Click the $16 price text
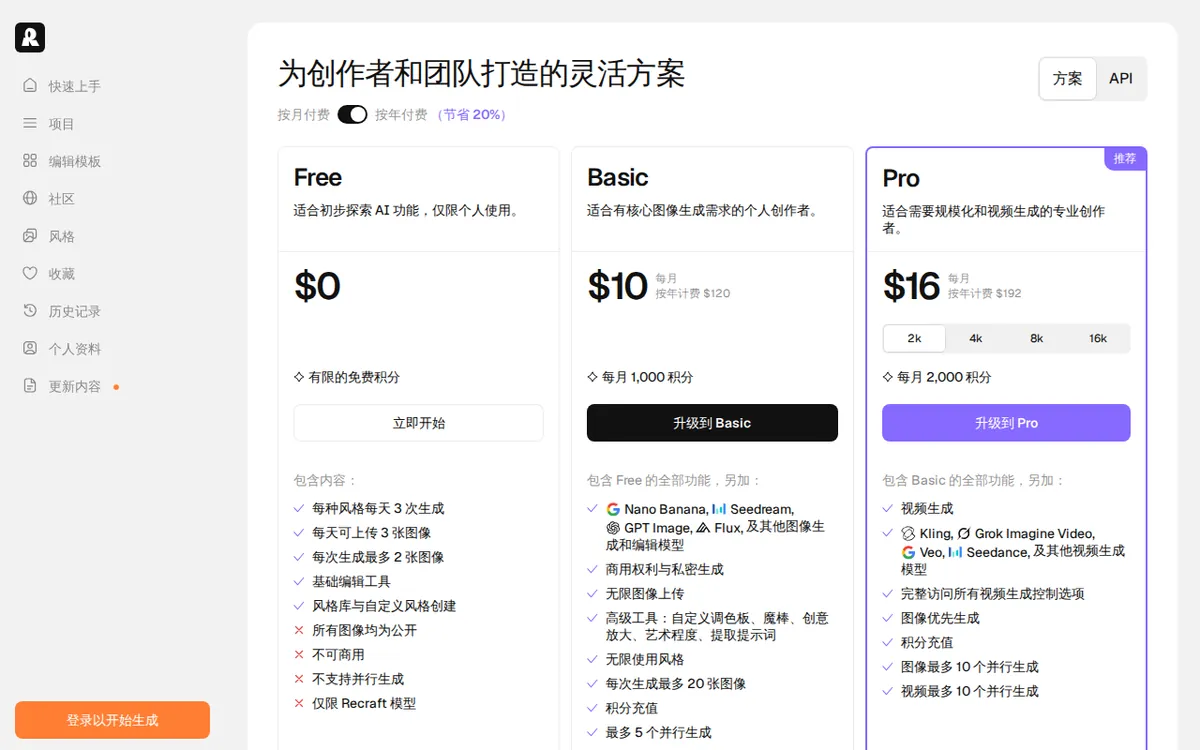The height and width of the screenshot is (750, 1200). coord(911,286)
